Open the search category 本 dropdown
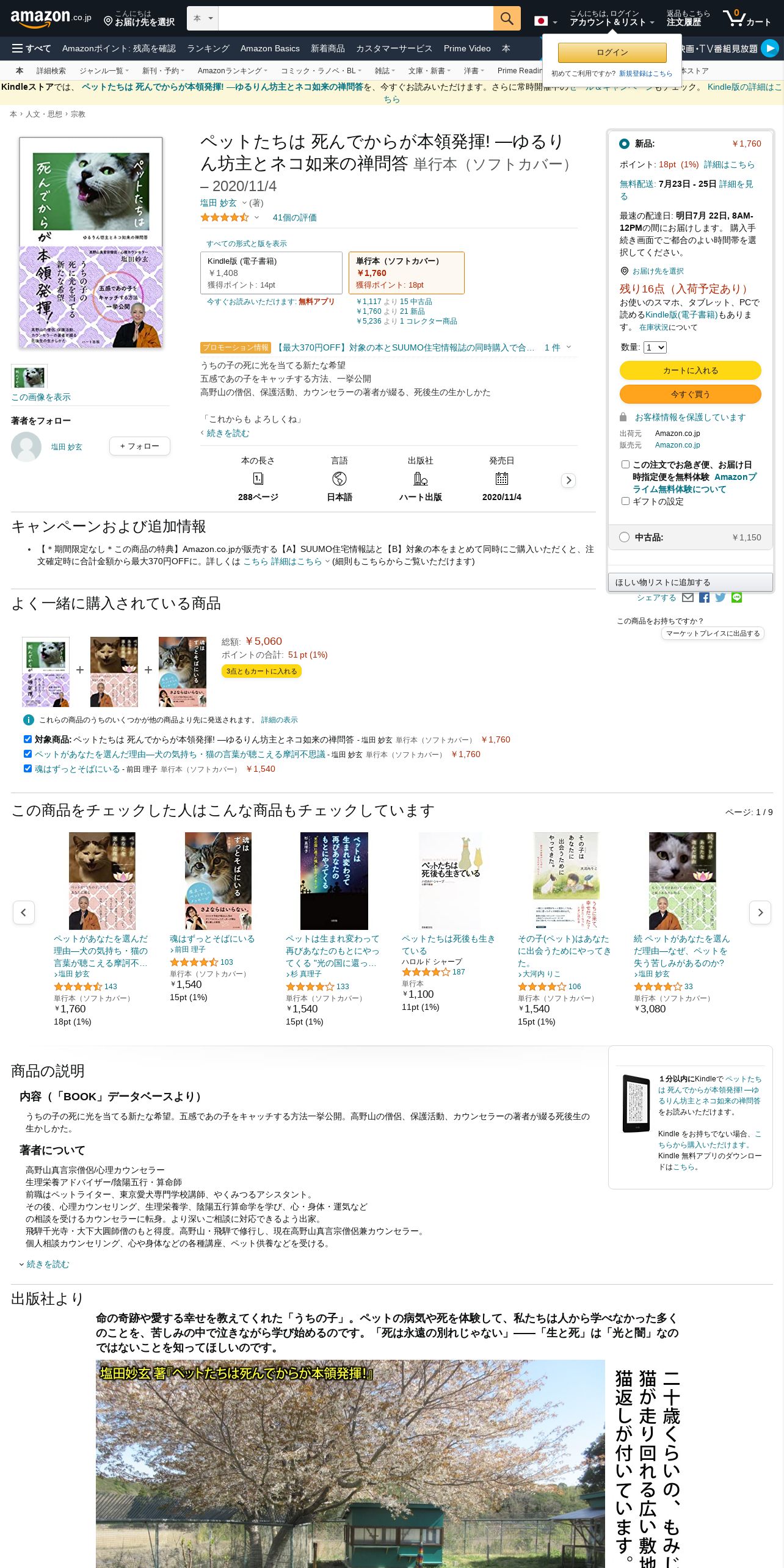Screen dimensions: 784x1568 coord(203,18)
